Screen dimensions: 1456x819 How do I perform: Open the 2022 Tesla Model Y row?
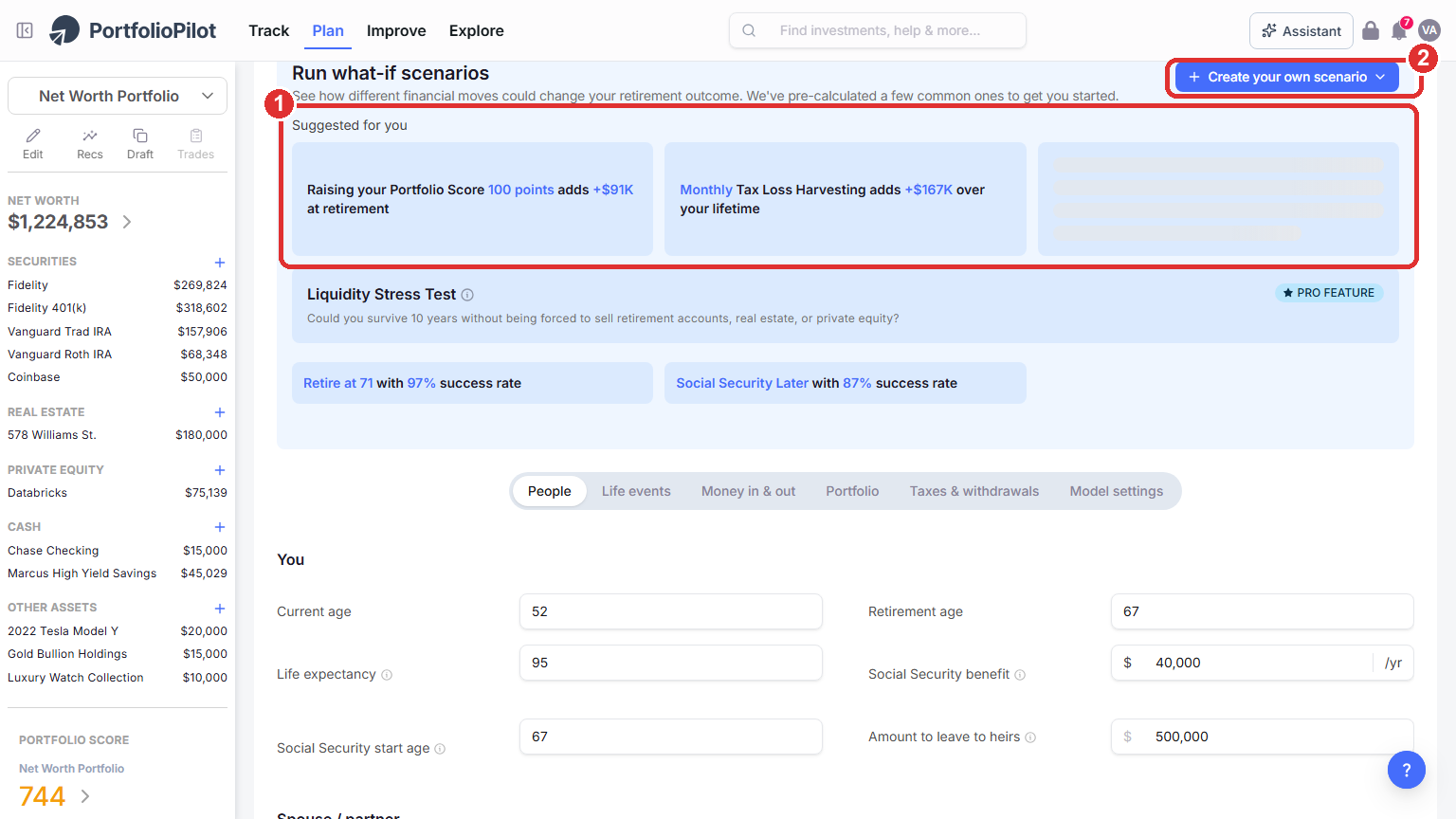(x=118, y=631)
